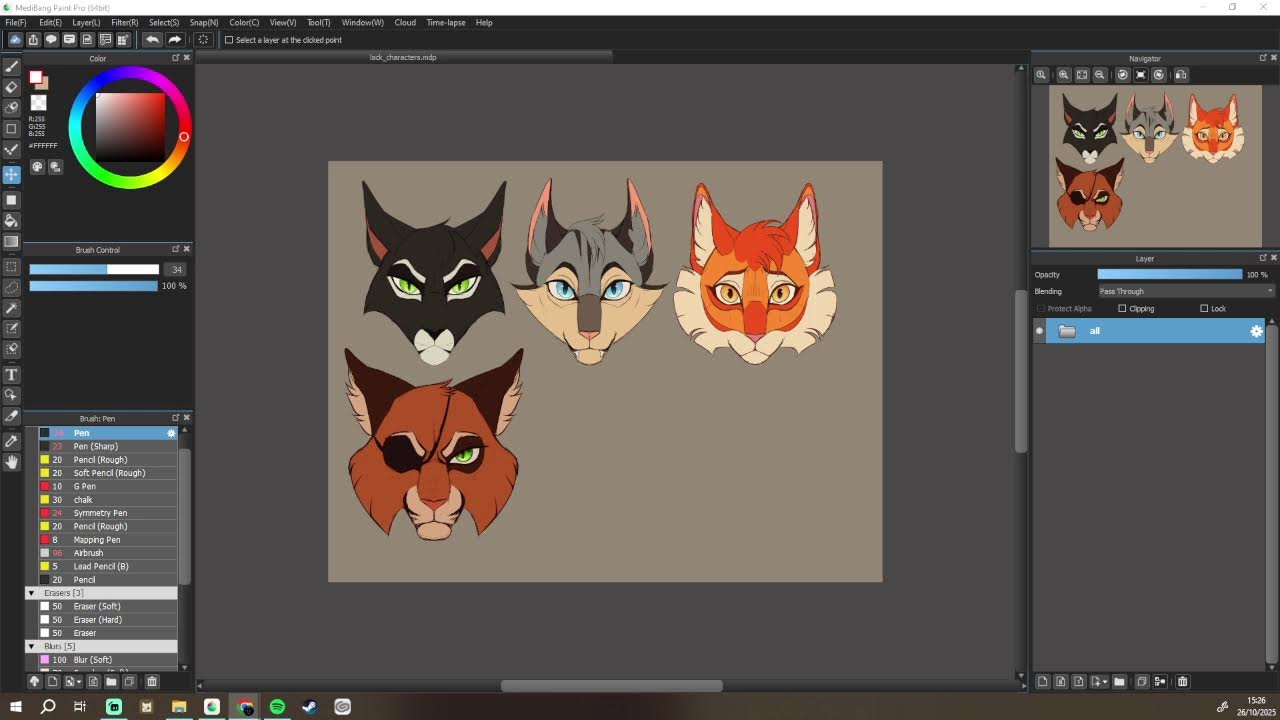Enable the Clipping checkbox
The height and width of the screenshot is (720, 1280).
1122,309
